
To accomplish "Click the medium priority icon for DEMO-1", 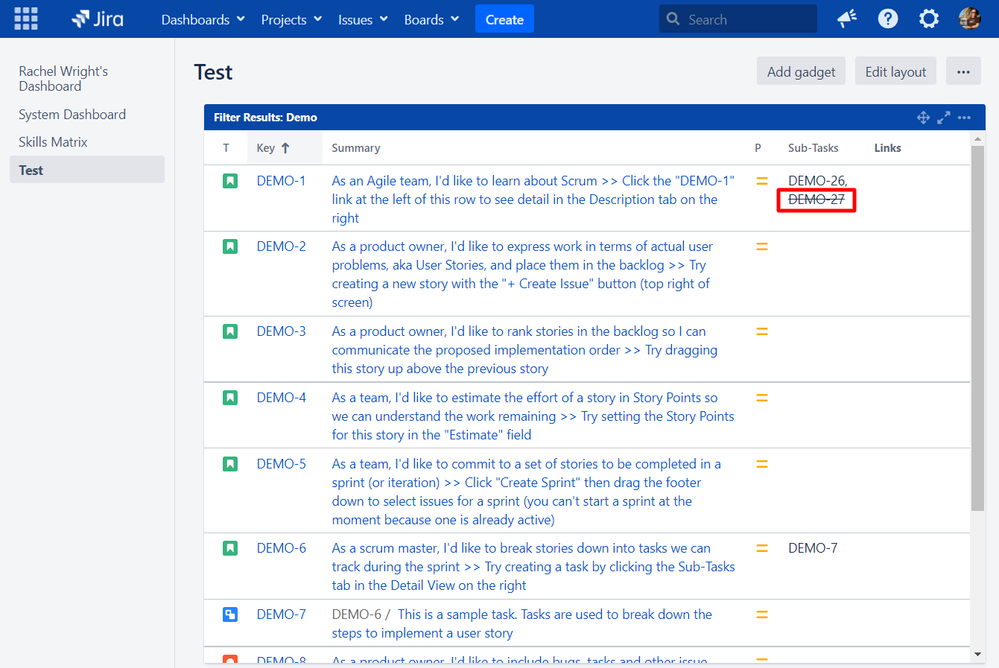I will click(x=761, y=181).
